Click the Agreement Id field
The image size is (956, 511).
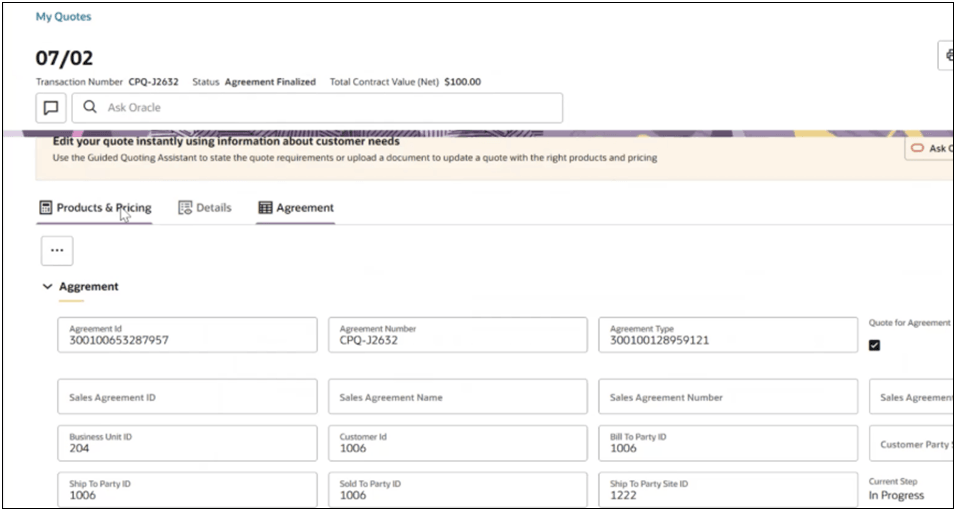[187, 335]
